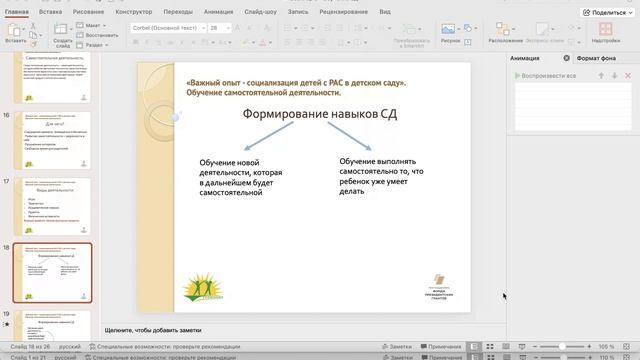Adjust the status bar zoom slider
Screen dimensions: 640x360
562,347
